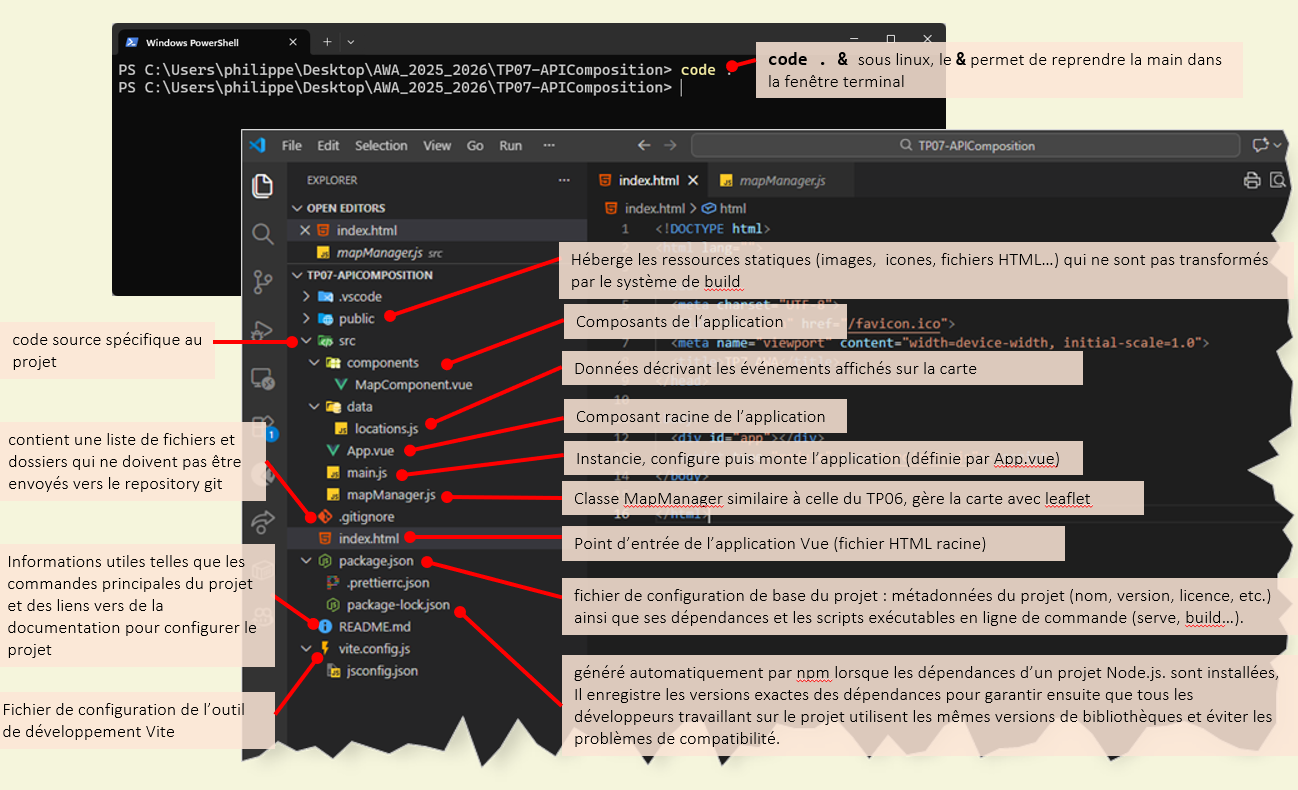Open the Search view in the activity bar
The width and height of the screenshot is (1298, 790).
click(262, 234)
